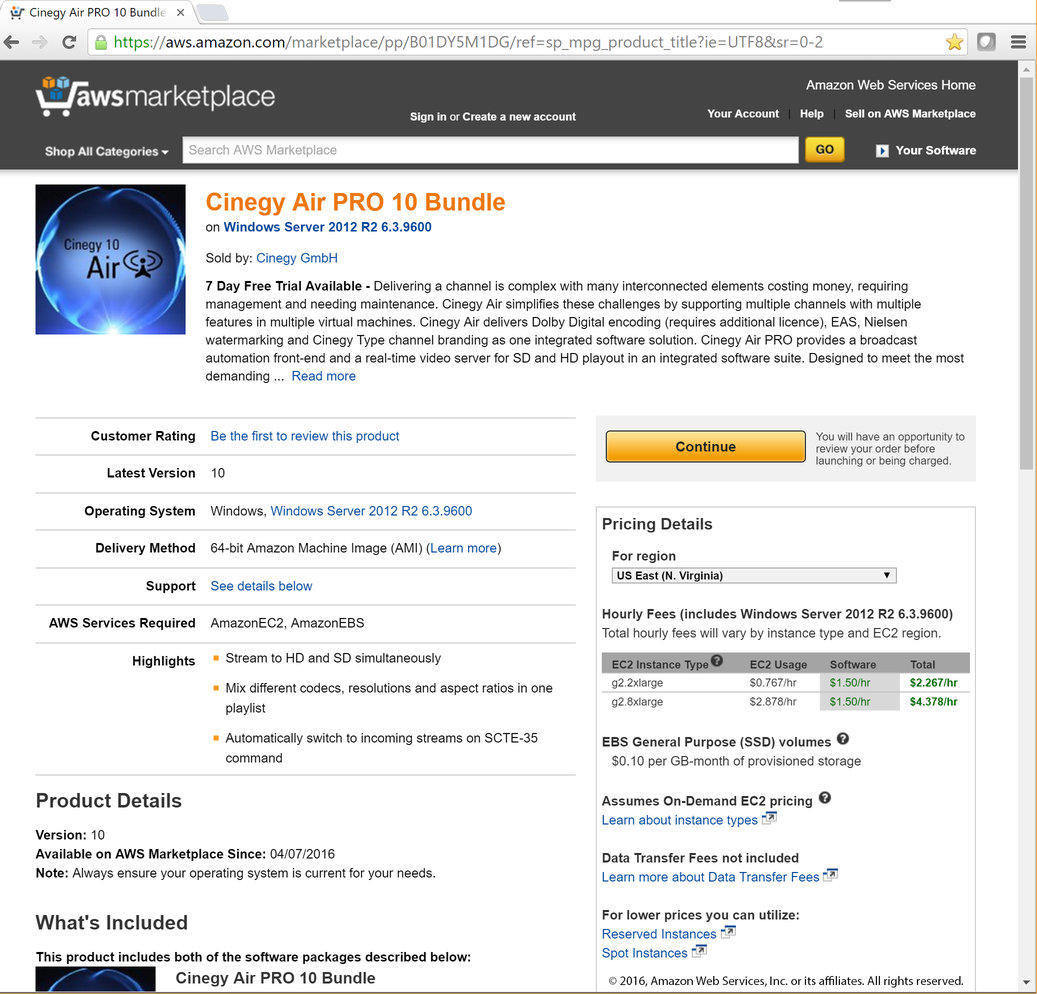Click Windows Server 2012 R2 link in Operating System row
The width and height of the screenshot is (1037, 994).
[371, 511]
